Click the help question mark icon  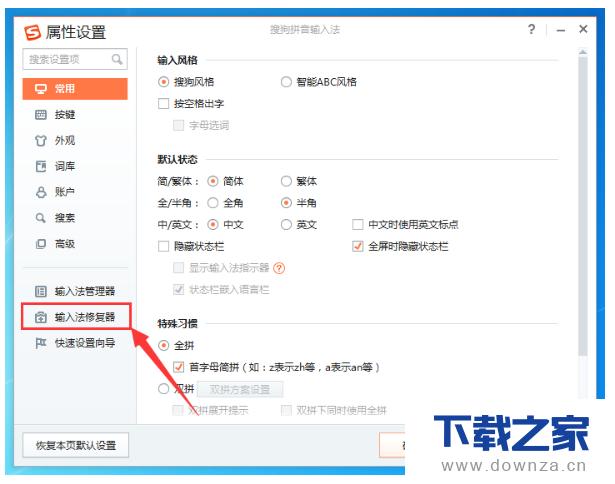pyautogui.click(x=531, y=30)
